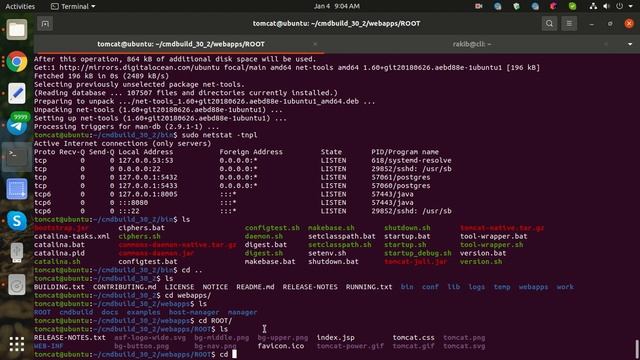Switch to the tomcat@ubuntu tab

coord(181,44)
